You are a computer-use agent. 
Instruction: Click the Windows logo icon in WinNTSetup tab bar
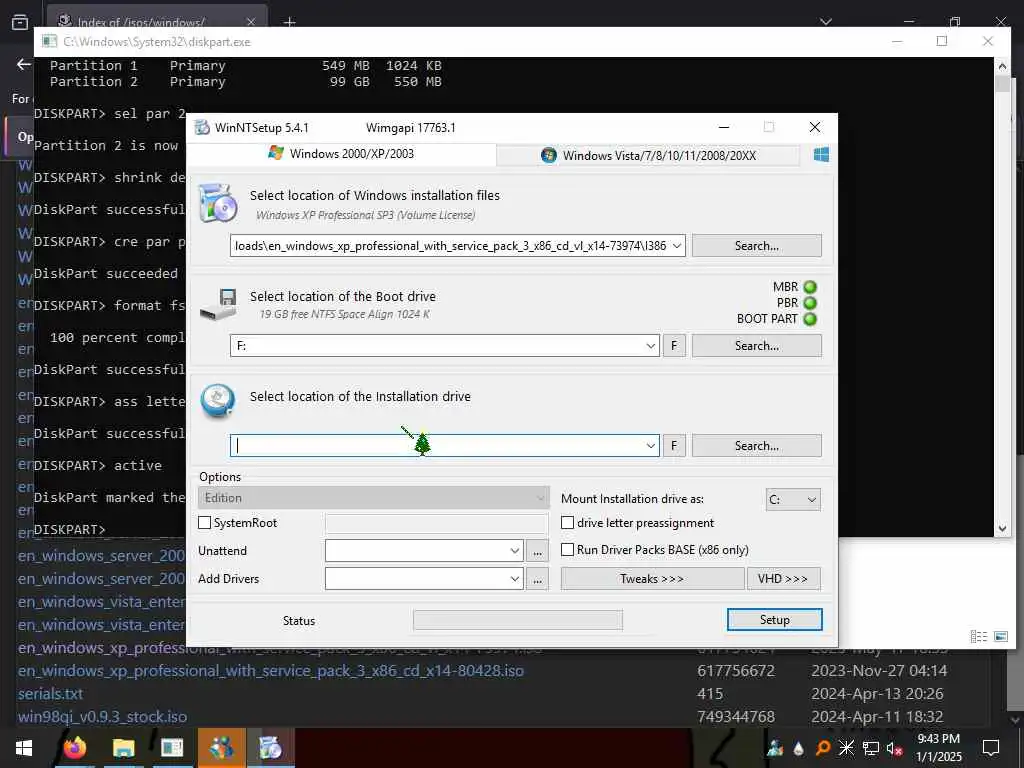[x=821, y=155]
